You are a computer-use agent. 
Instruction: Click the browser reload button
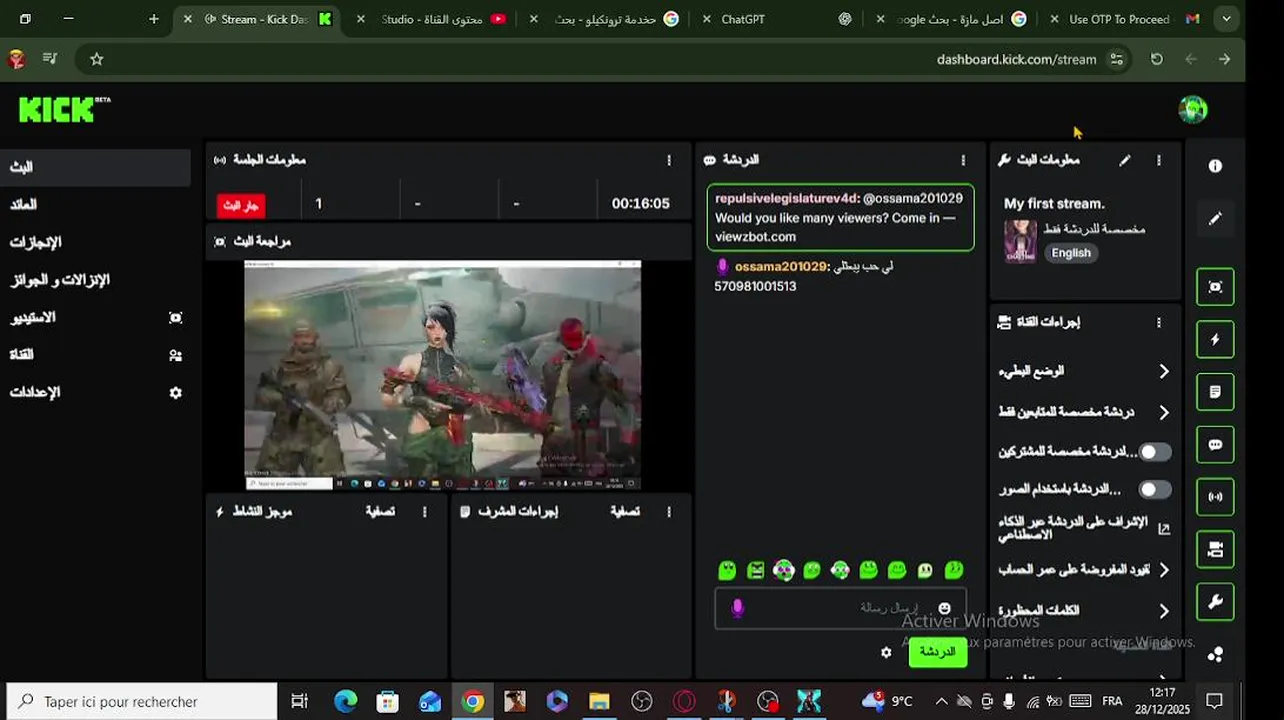[1157, 59]
